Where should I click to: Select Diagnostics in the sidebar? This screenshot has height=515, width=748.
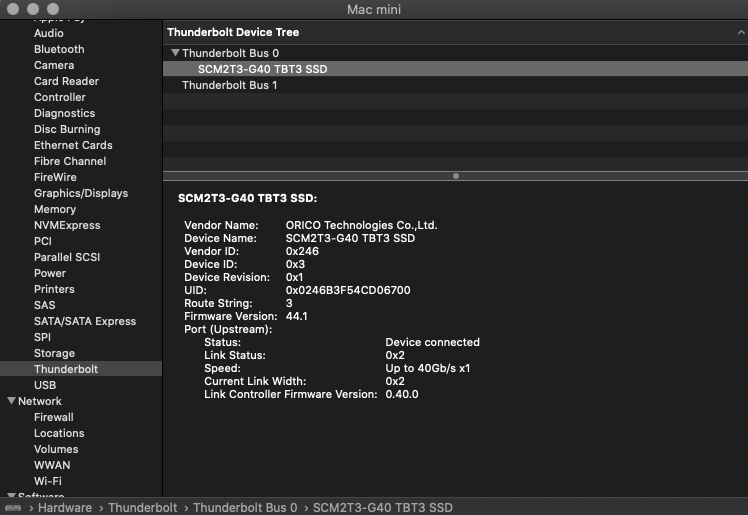[64, 113]
